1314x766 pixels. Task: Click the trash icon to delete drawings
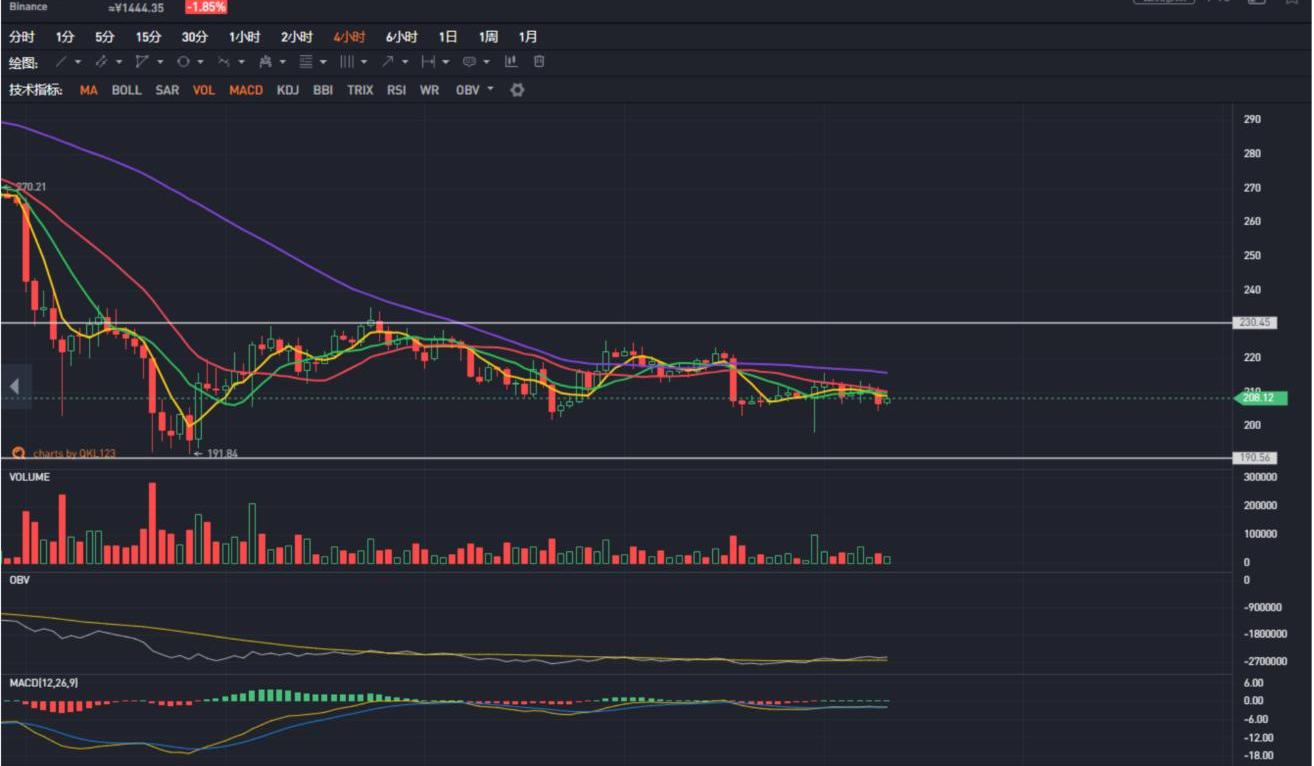point(539,62)
